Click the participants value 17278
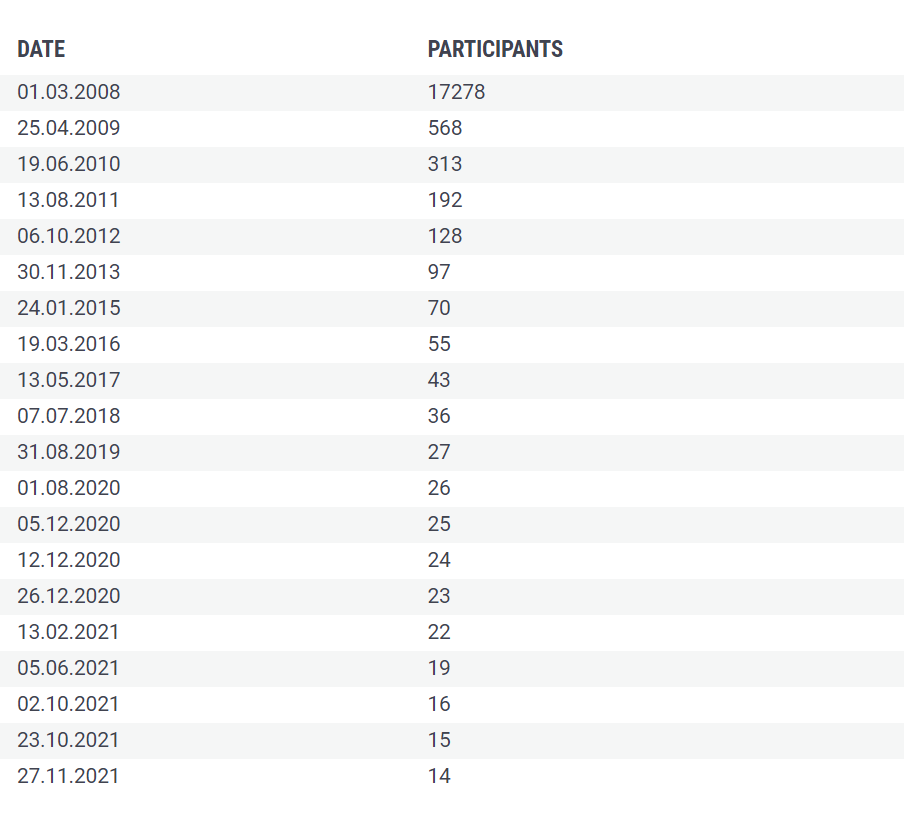Image resolution: width=905 pixels, height=823 pixels. click(456, 92)
